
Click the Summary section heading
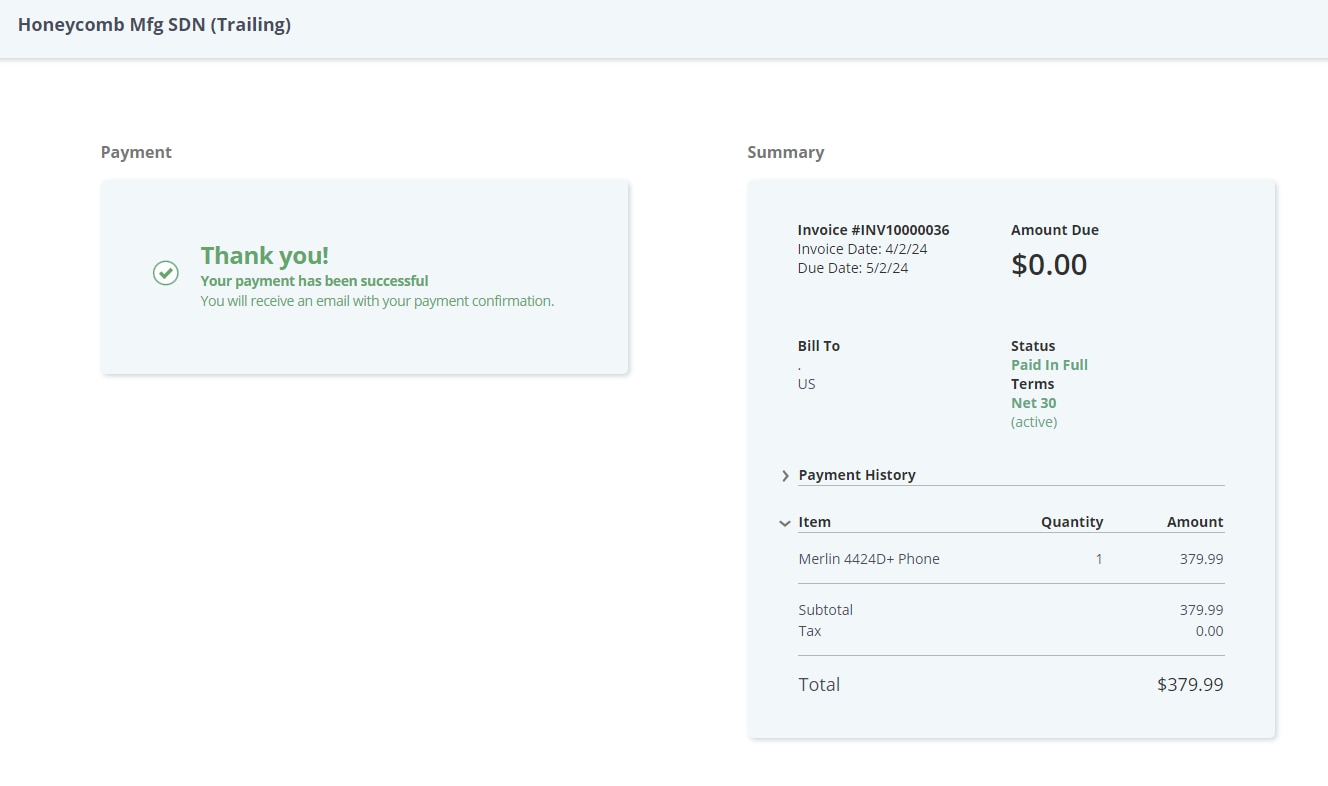(x=785, y=152)
